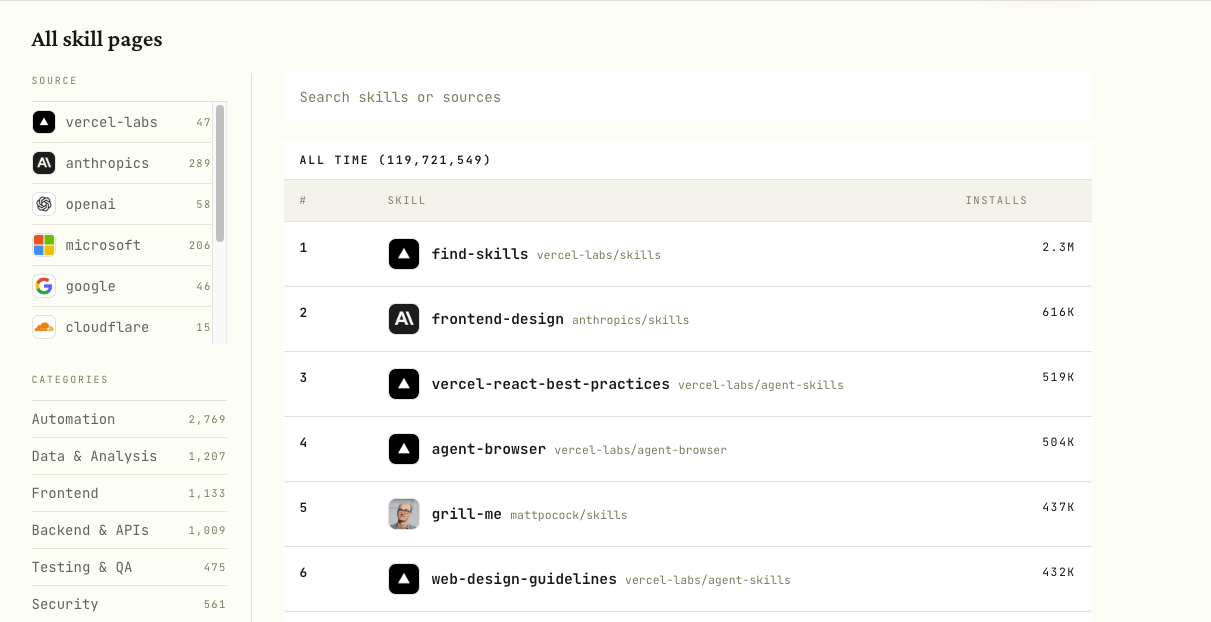Filter by Data & Analysis category
This screenshot has width=1211, height=622.
tap(129, 456)
